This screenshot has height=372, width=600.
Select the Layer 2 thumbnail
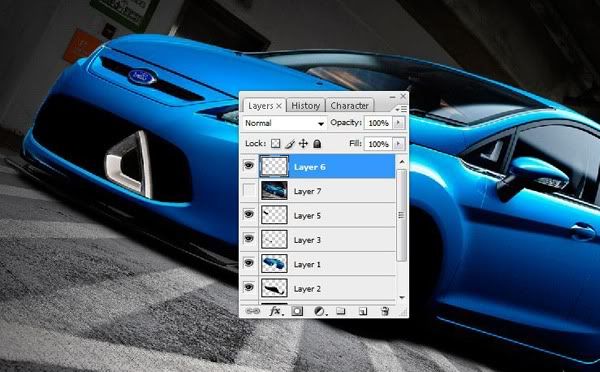tap(274, 288)
